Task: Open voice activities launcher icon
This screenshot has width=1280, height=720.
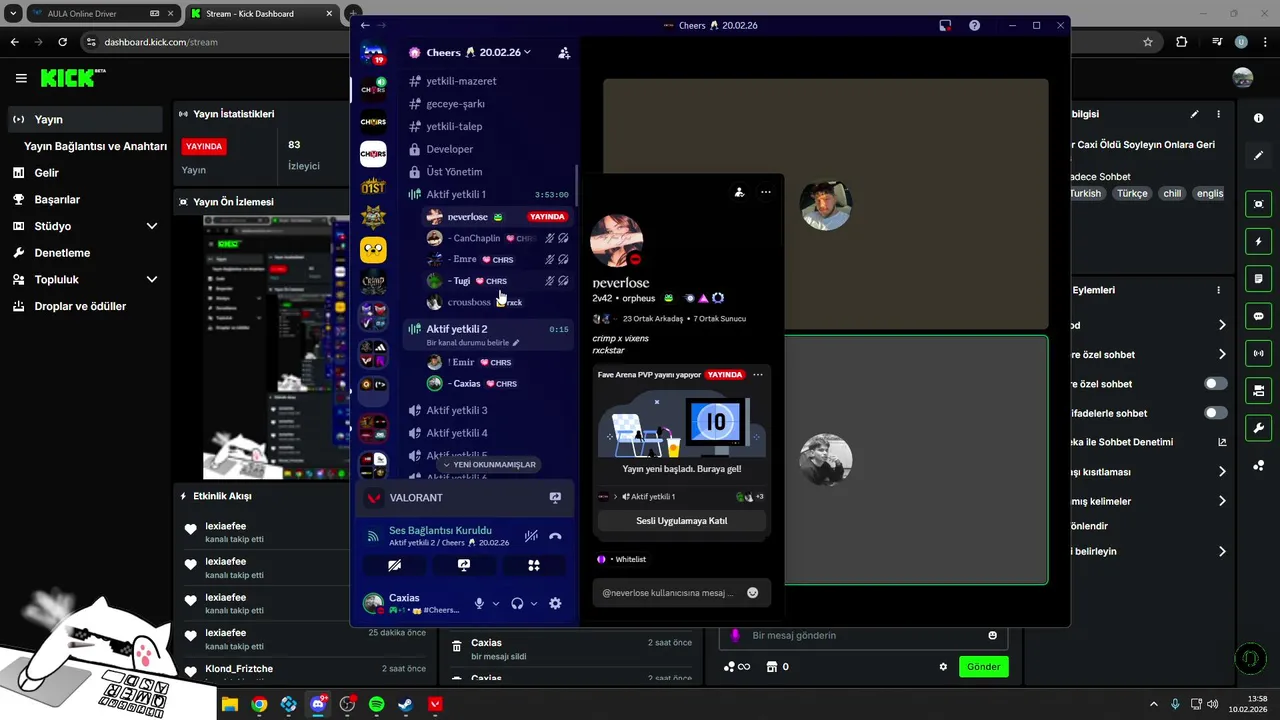Action: click(534, 565)
